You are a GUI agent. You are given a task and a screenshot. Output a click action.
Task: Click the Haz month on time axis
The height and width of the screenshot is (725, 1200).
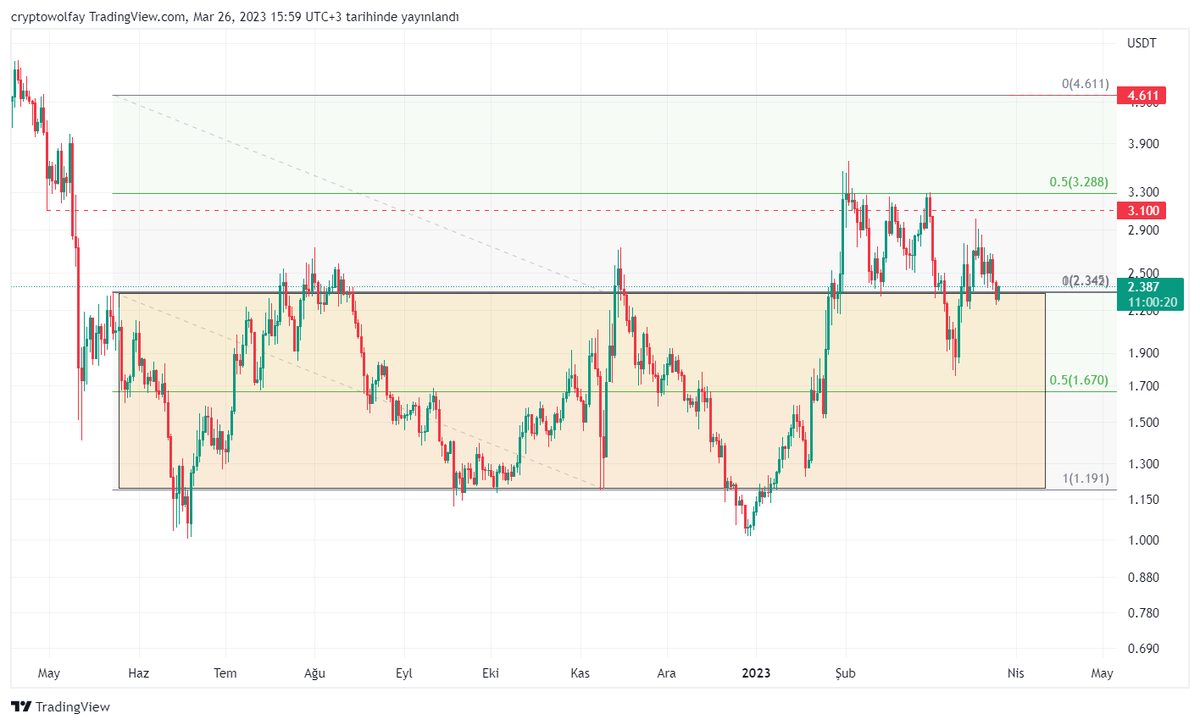tap(139, 673)
